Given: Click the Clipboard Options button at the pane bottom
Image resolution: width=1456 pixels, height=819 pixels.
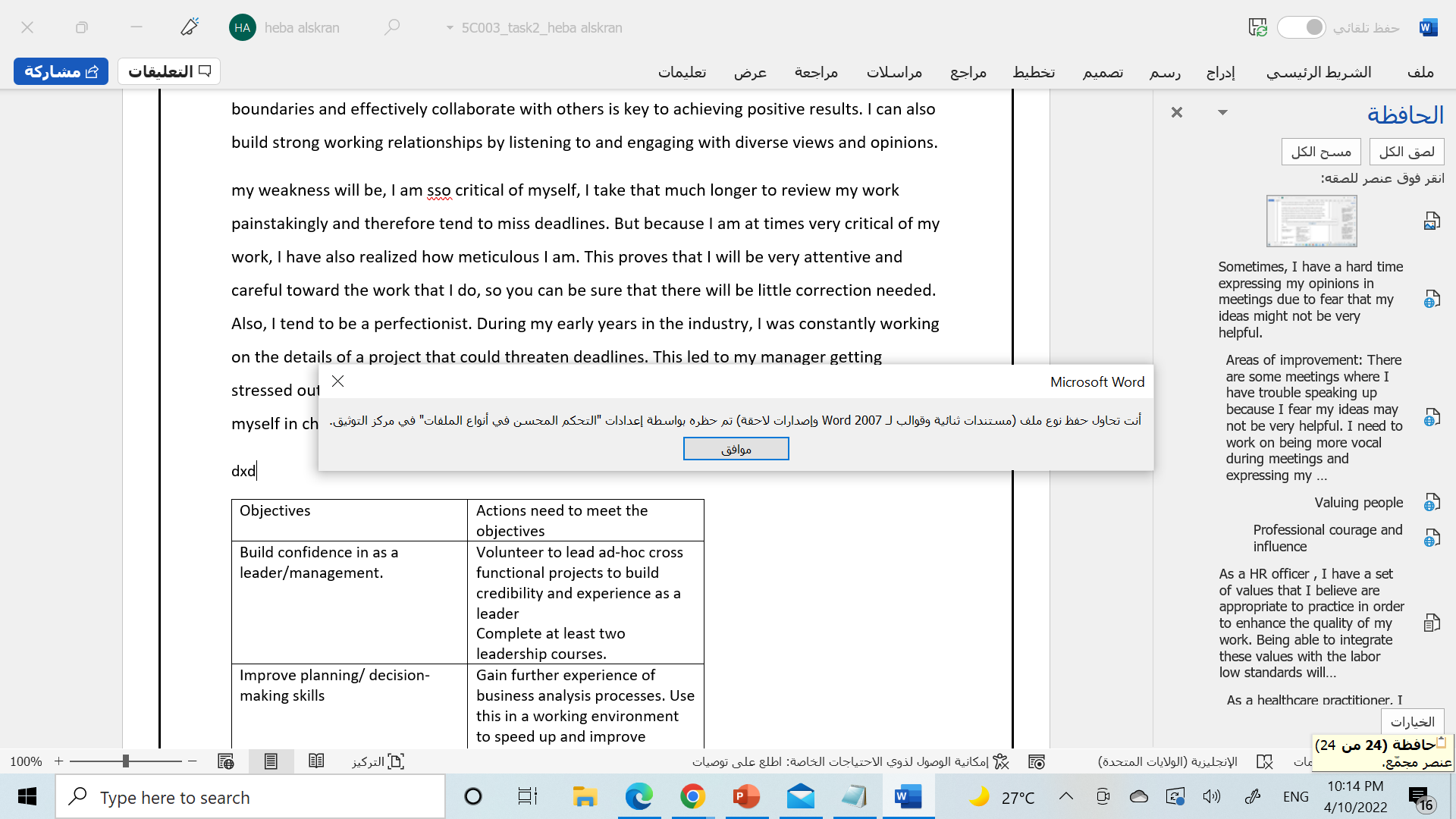Looking at the screenshot, I should 1412,721.
